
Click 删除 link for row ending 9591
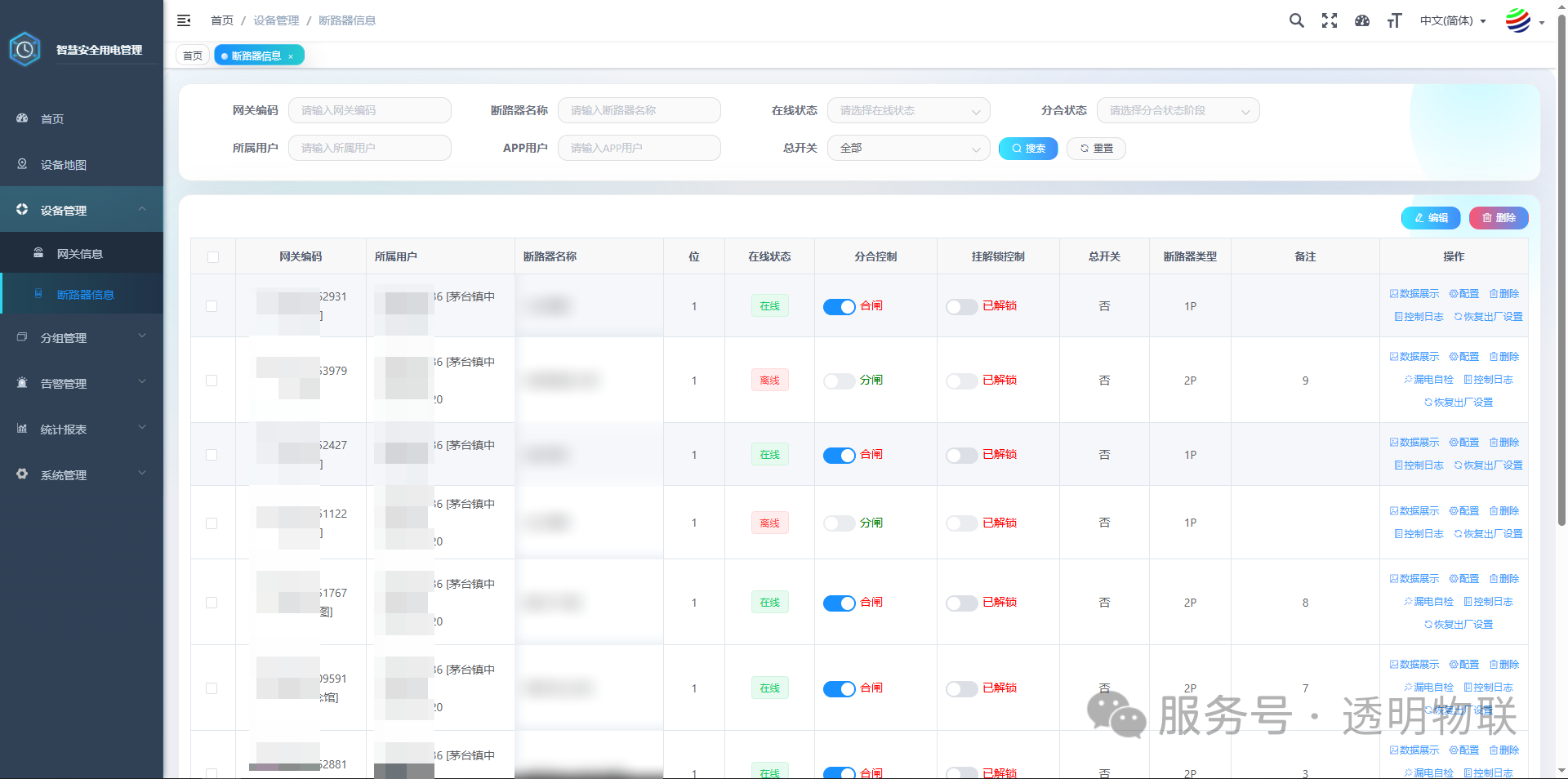(1504, 665)
